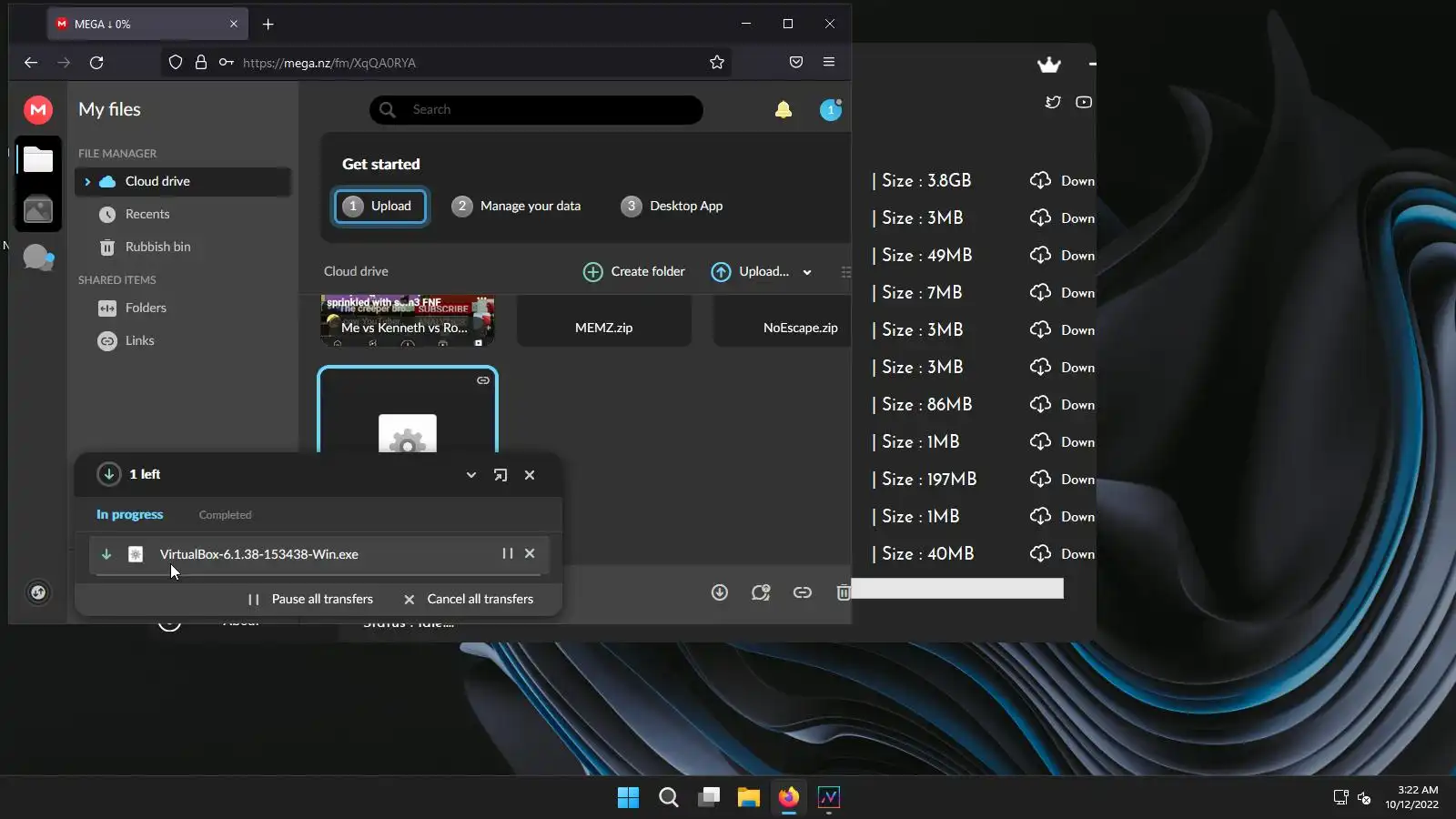Click the red MEGA logo
Viewport: 1456px width, 819px height.
tap(38, 110)
